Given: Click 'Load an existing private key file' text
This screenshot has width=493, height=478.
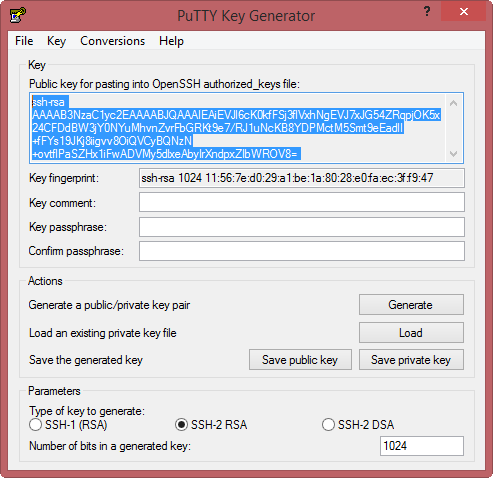Looking at the screenshot, I should (x=103, y=333).
